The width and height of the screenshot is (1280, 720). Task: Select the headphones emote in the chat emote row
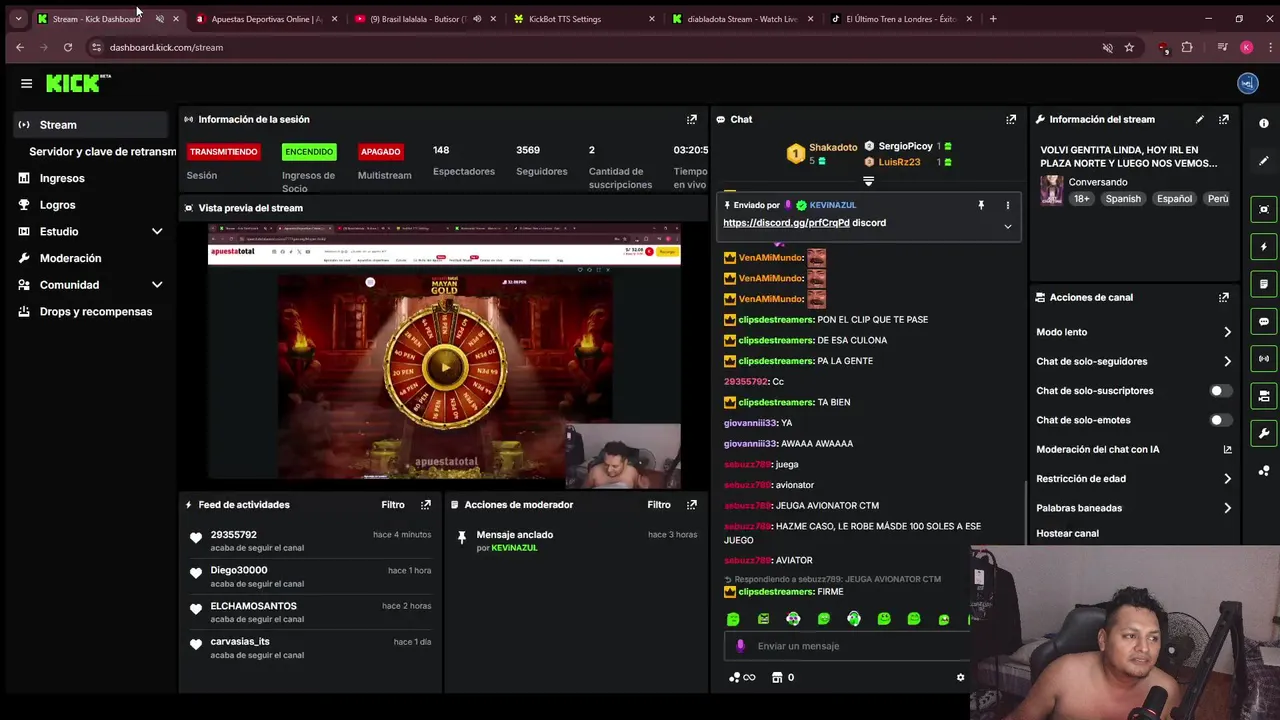point(853,619)
